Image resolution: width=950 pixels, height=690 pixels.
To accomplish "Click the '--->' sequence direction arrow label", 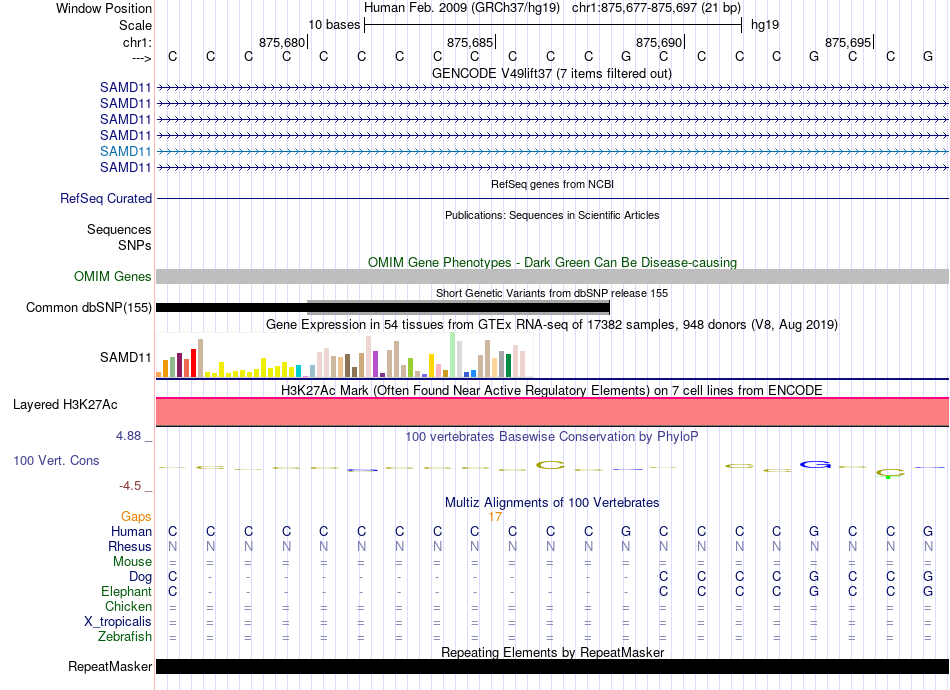I will click(141, 58).
